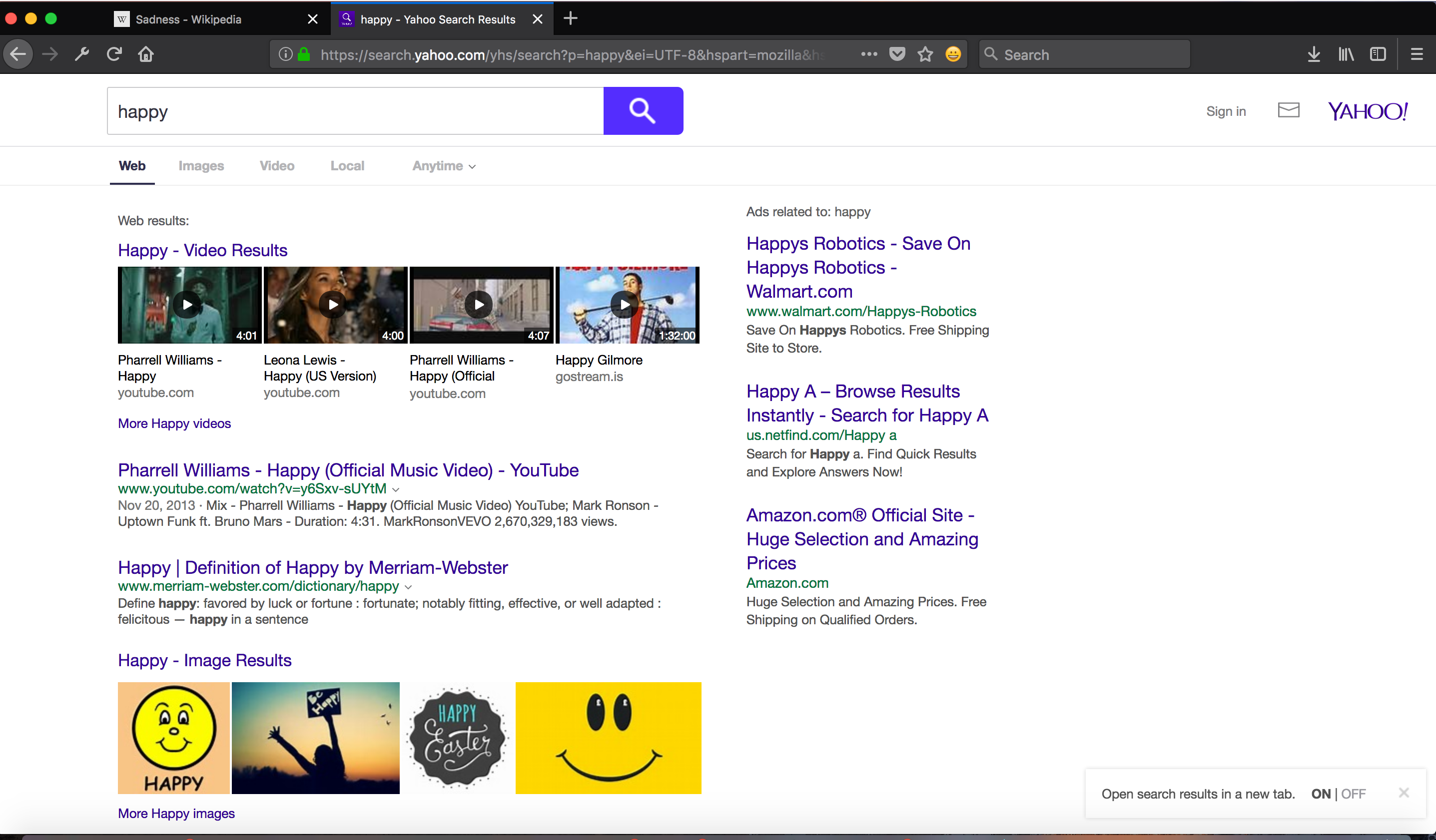
Task: Click Sign in link
Action: tap(1225, 111)
